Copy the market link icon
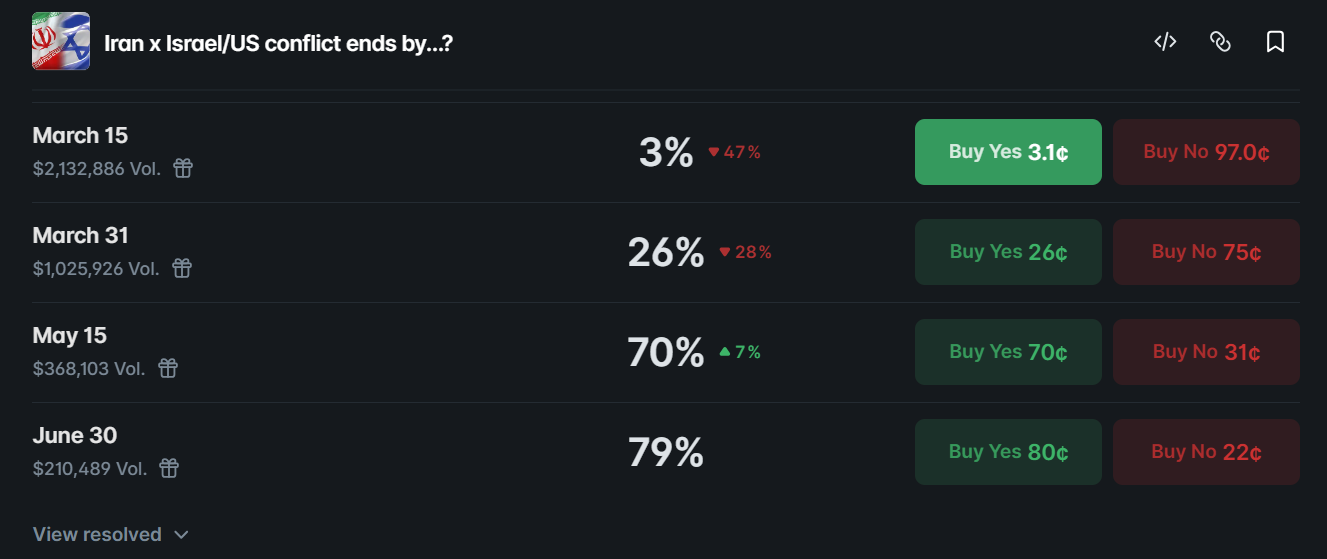Screen dimensions: 1327x559 click(1220, 42)
